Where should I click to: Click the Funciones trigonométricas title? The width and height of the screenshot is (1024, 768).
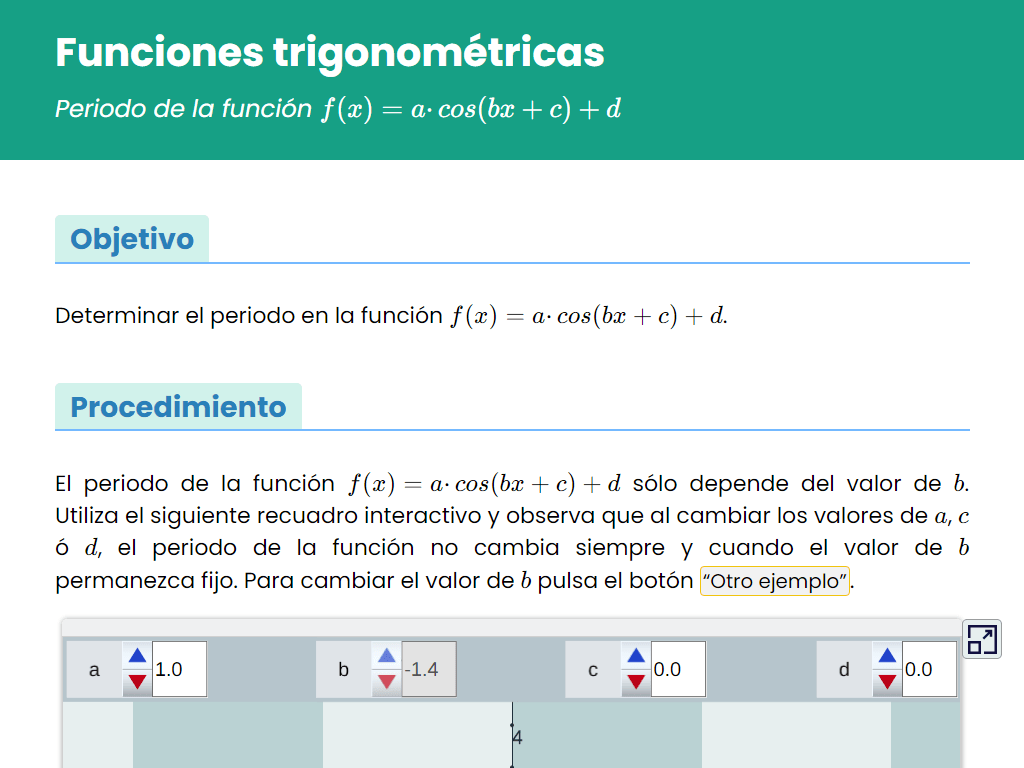pyautogui.click(x=330, y=52)
